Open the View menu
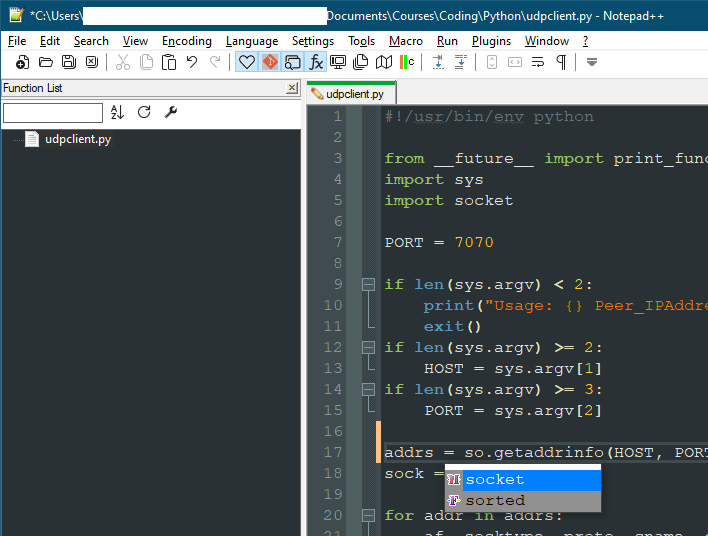This screenshot has width=708, height=536. coord(135,41)
